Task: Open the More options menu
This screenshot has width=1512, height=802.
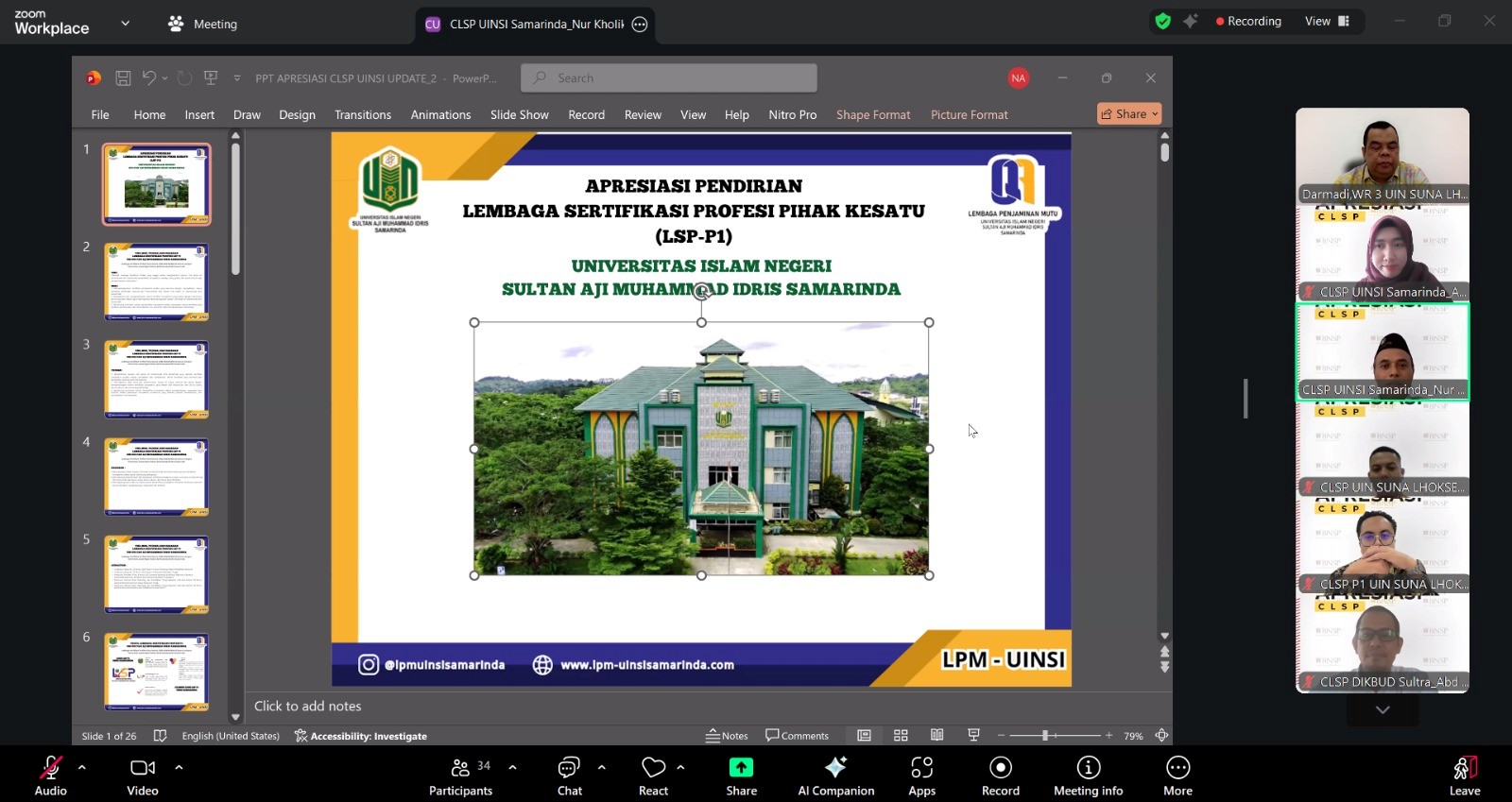Action: coord(1177,776)
